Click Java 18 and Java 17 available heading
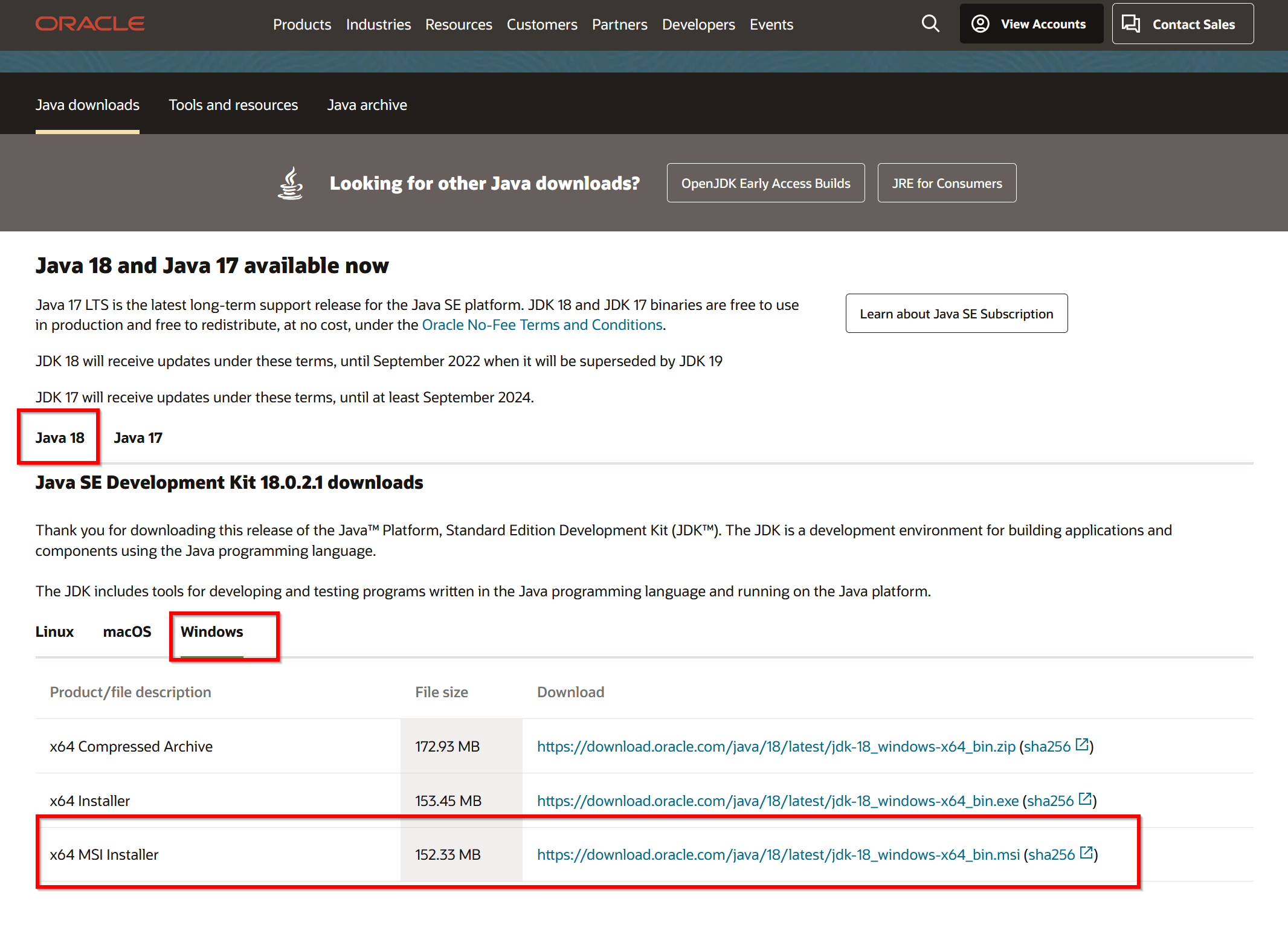This screenshot has height=925, width=1288. click(212, 265)
